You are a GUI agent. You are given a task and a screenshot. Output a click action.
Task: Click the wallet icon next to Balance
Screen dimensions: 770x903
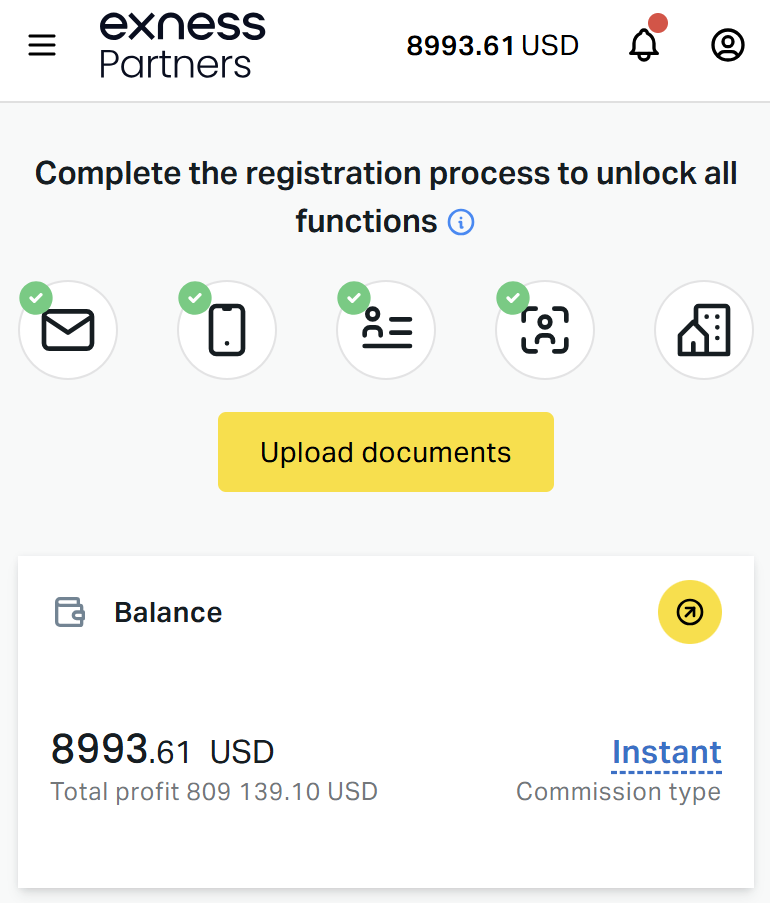pyautogui.click(x=69, y=612)
